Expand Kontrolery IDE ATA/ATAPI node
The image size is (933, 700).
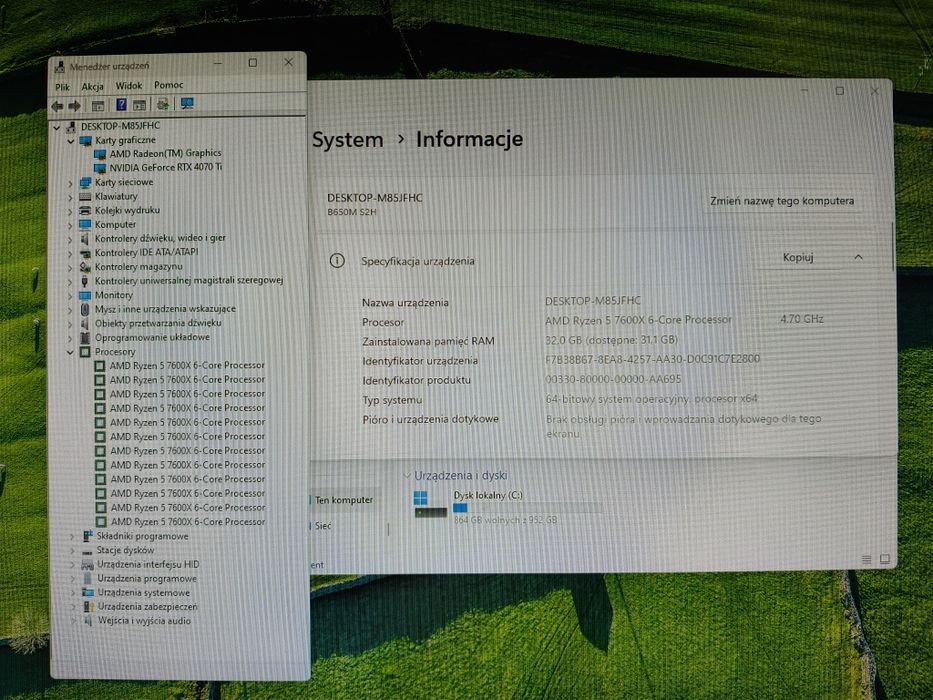(x=70, y=254)
